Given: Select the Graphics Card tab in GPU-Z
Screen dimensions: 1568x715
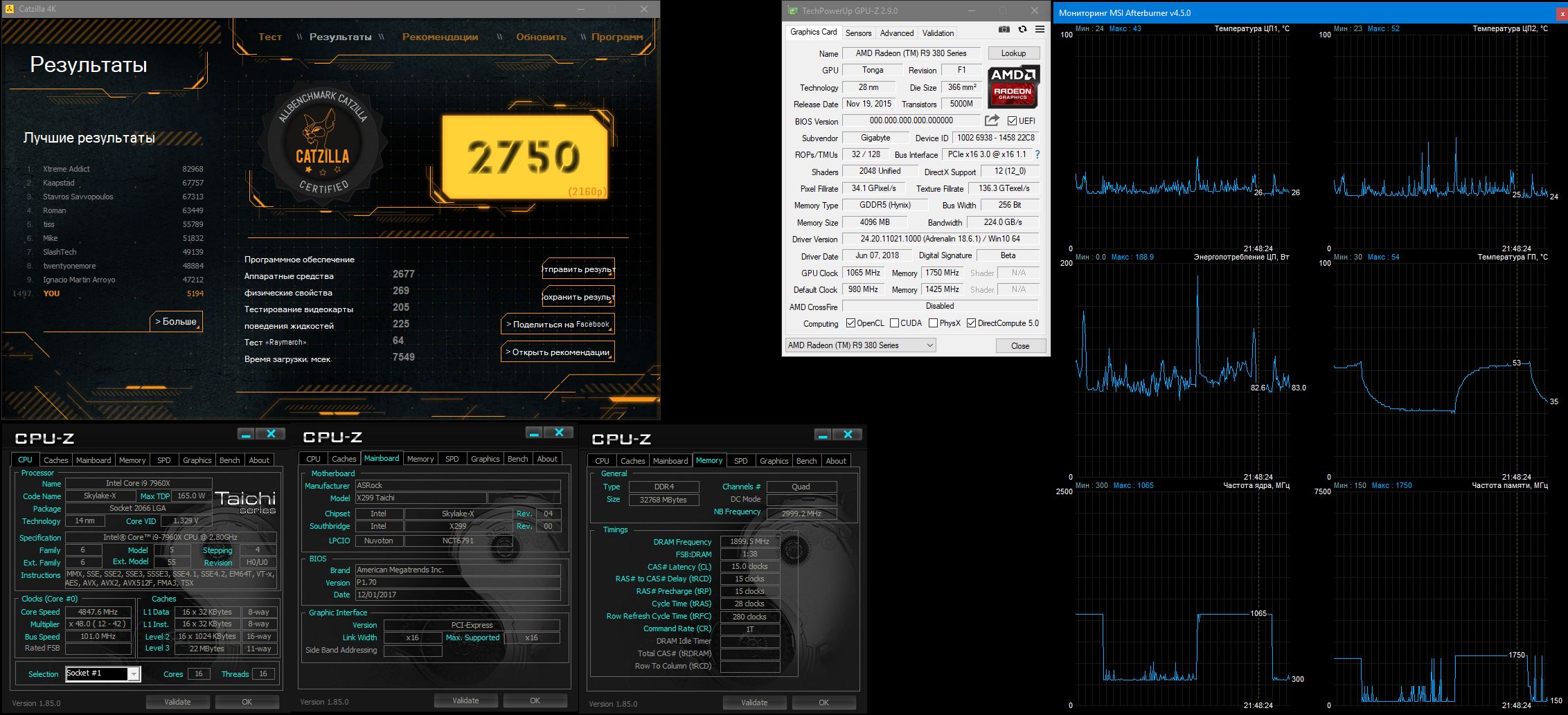Looking at the screenshot, I should pyautogui.click(x=813, y=32).
